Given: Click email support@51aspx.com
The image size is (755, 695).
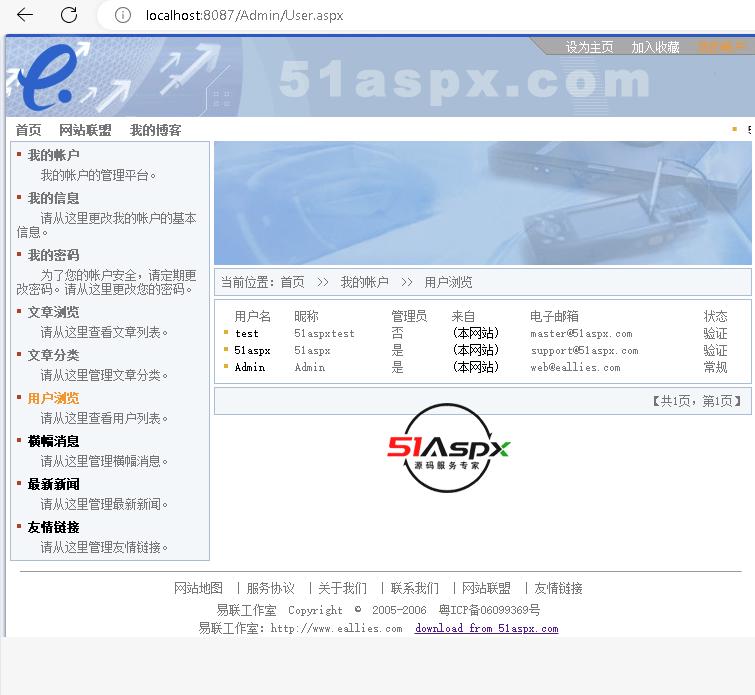Looking at the screenshot, I should tap(585, 351).
